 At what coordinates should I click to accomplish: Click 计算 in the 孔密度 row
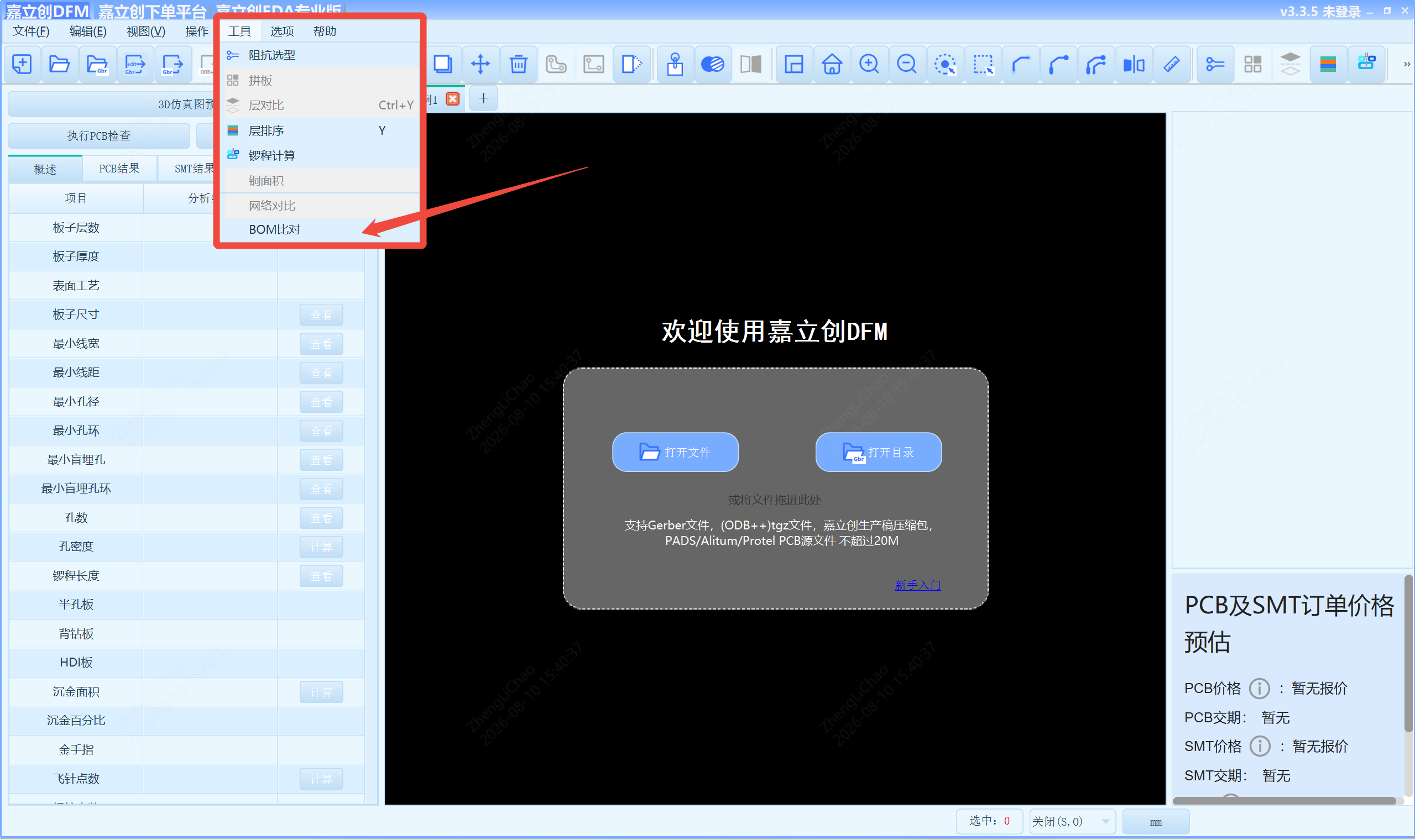pos(322,547)
